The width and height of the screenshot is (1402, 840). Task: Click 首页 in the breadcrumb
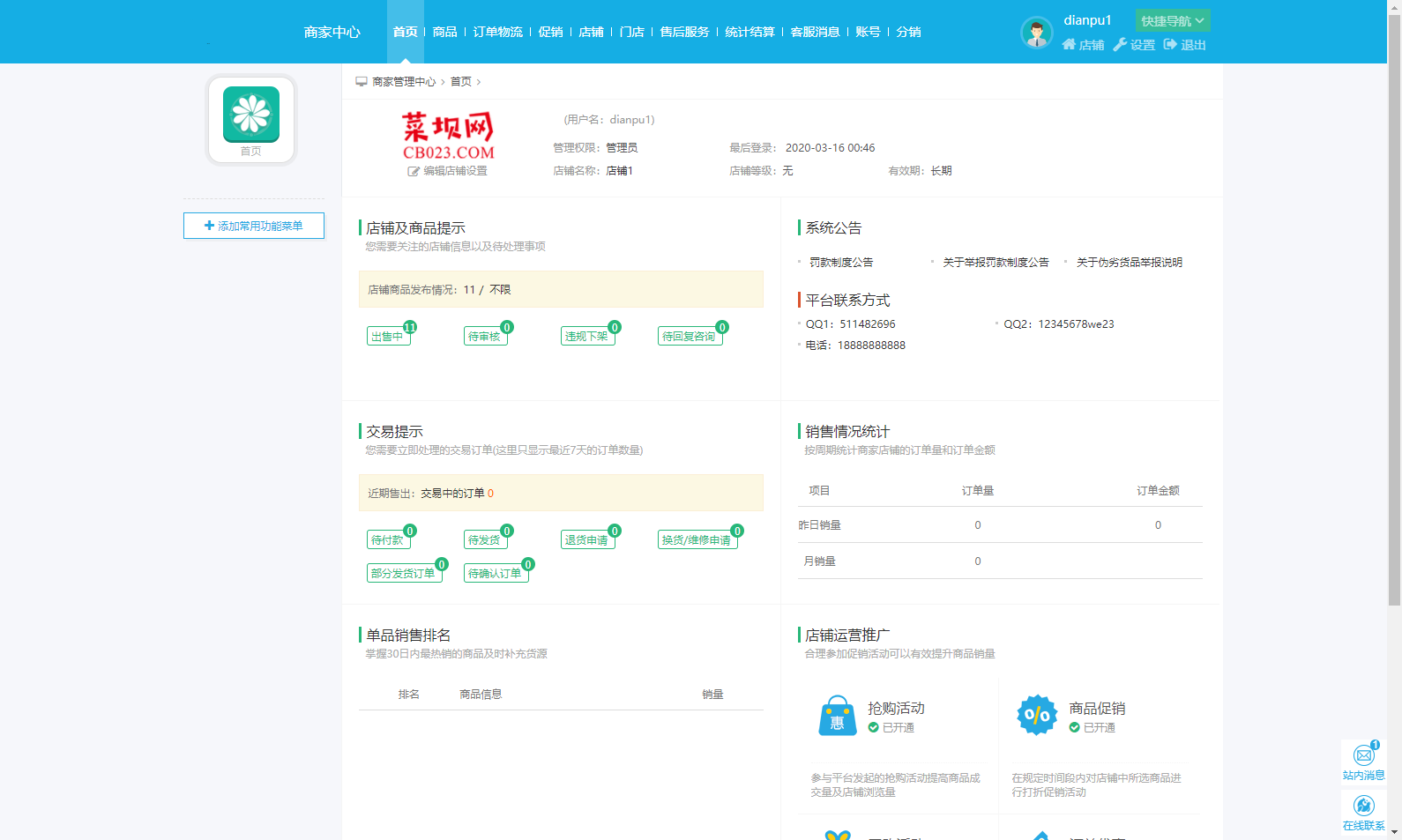[461, 81]
